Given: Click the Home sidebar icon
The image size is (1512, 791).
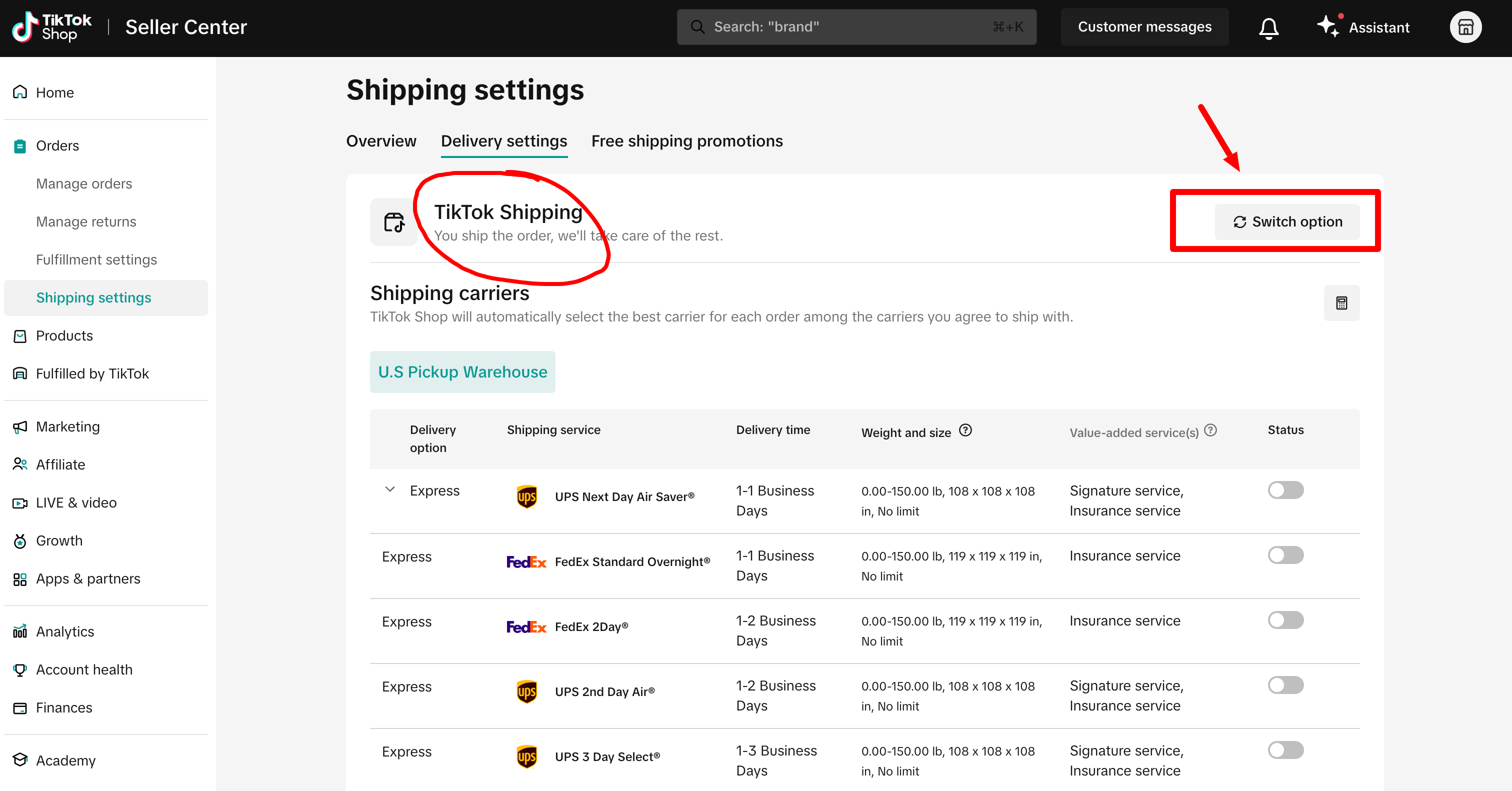Looking at the screenshot, I should click(x=20, y=92).
